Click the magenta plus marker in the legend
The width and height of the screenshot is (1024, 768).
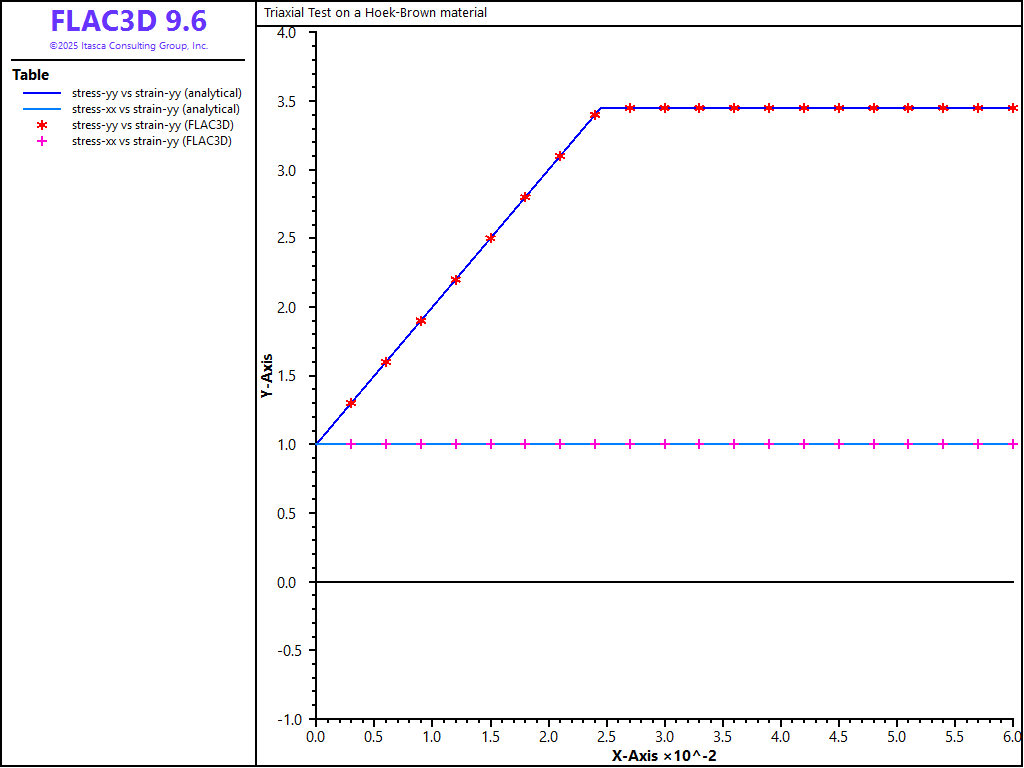coord(42,141)
